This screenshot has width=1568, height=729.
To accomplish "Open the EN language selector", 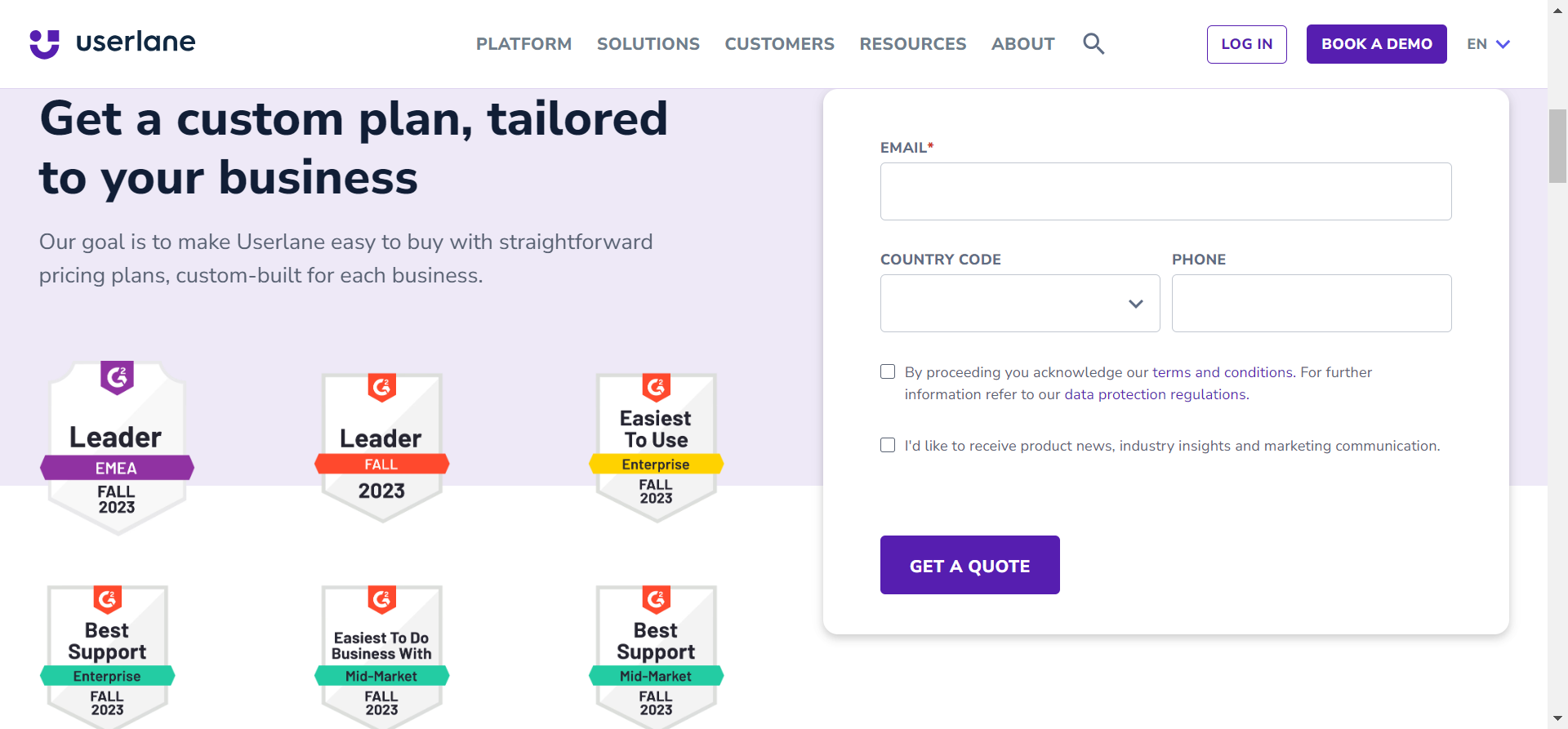I will [x=1488, y=44].
